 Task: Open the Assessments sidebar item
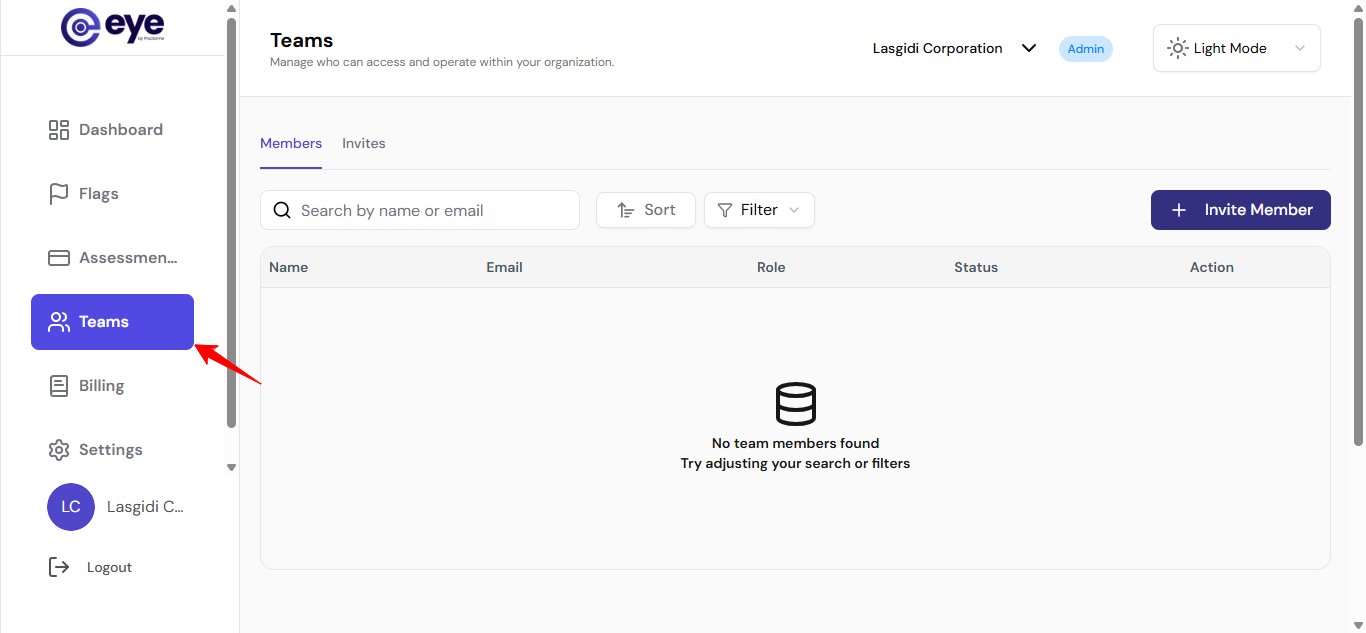pyautogui.click(x=112, y=258)
